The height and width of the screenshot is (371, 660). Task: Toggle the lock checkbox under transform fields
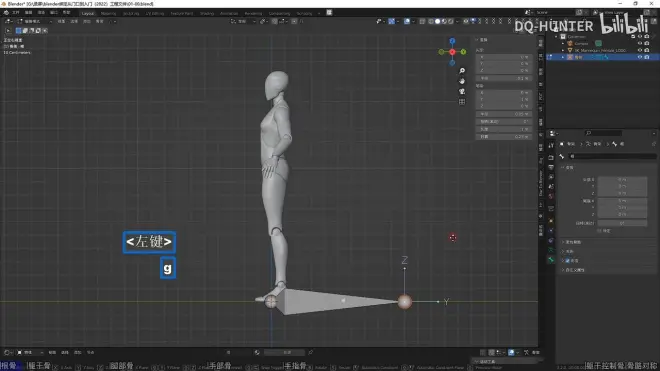(599, 231)
